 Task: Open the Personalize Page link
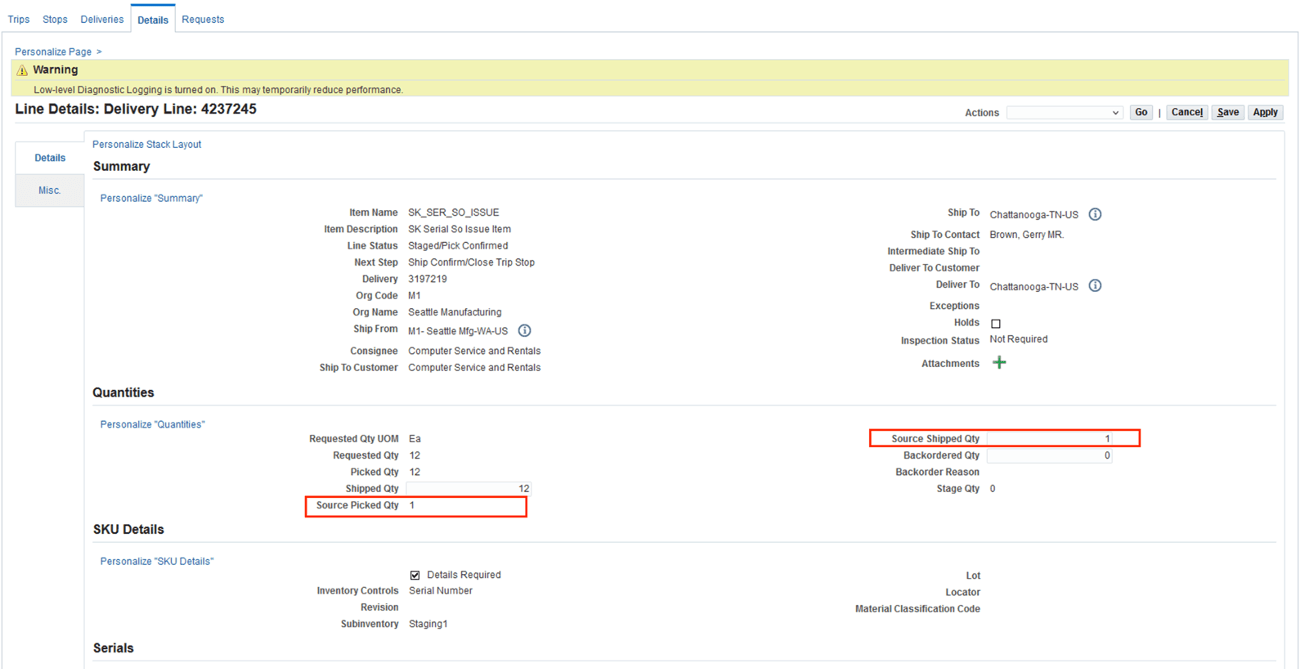[x=53, y=51]
